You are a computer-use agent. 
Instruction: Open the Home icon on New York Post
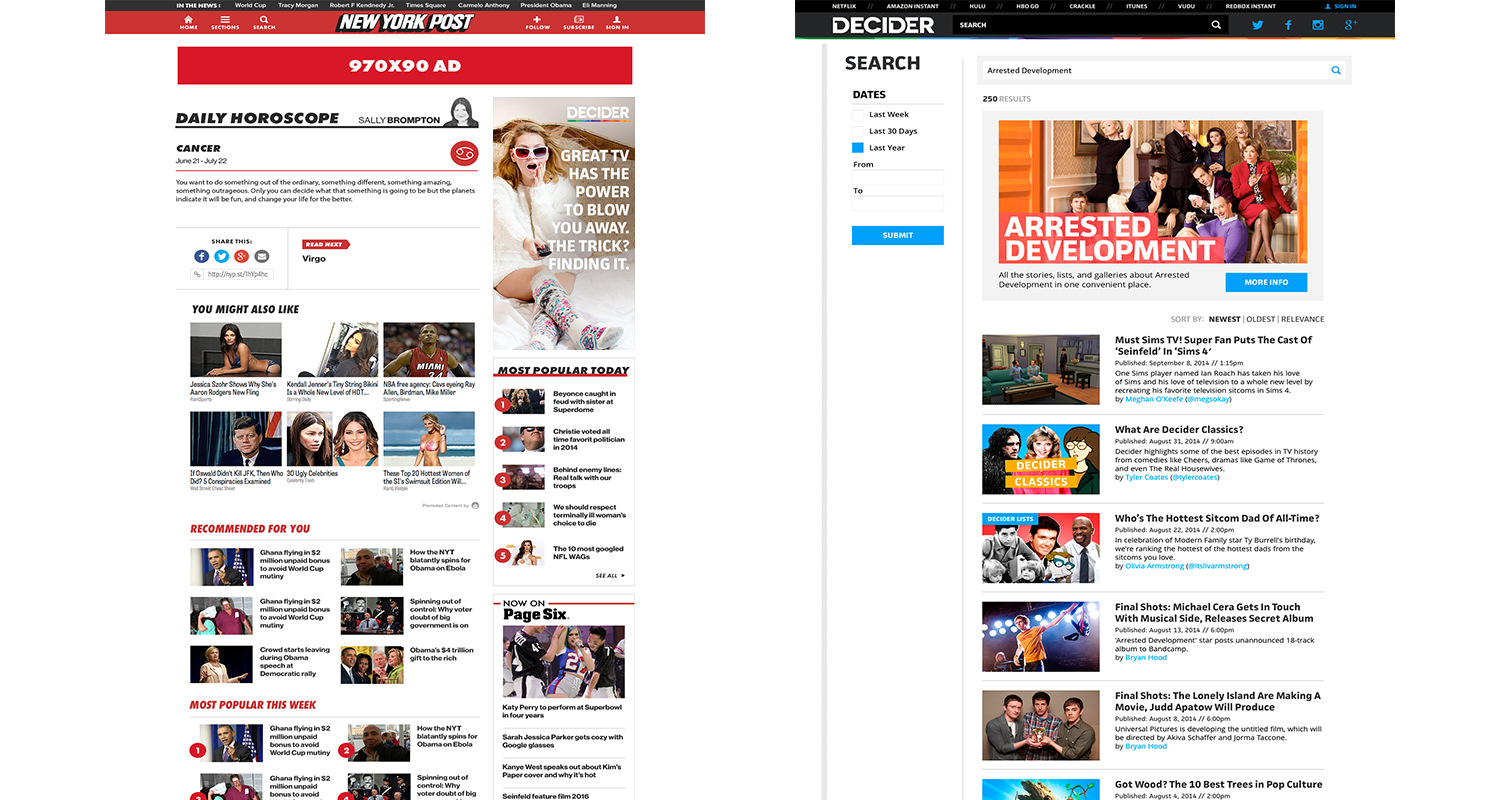(x=188, y=20)
